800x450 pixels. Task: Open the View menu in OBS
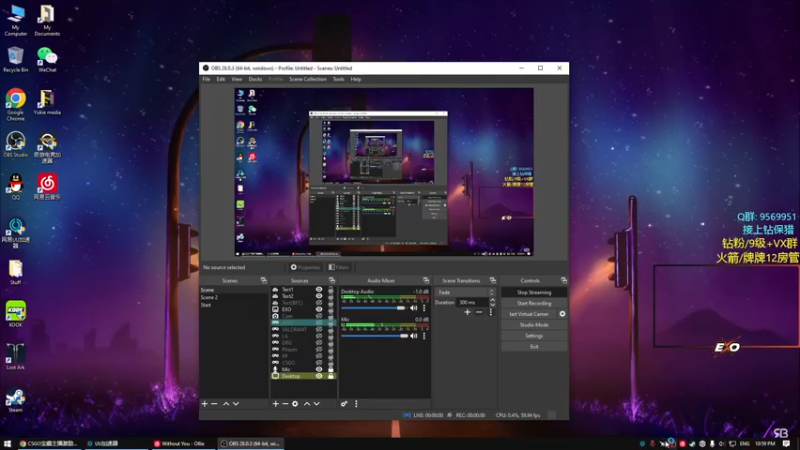(237, 79)
